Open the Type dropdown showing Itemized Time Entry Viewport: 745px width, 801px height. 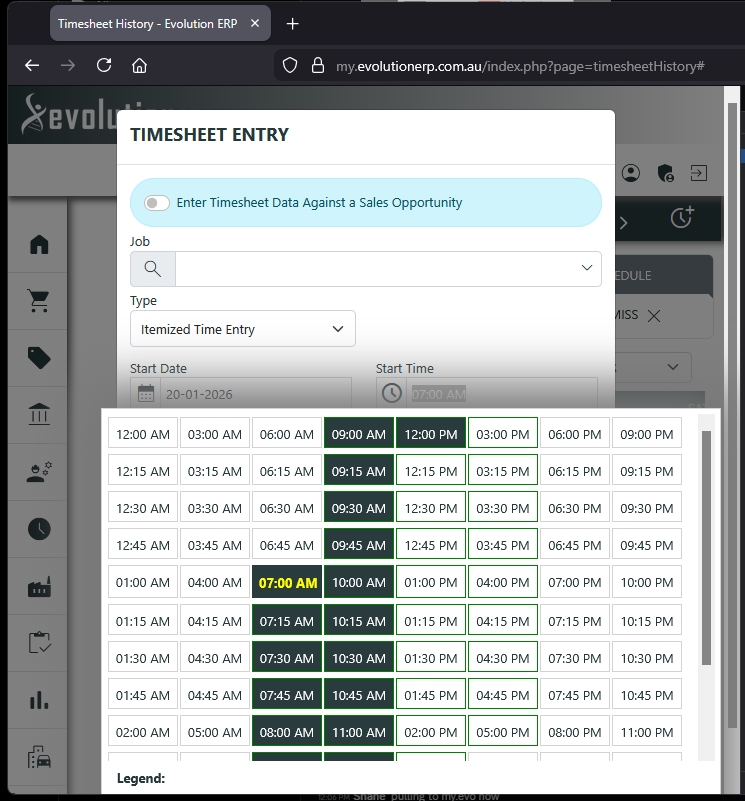coord(243,329)
